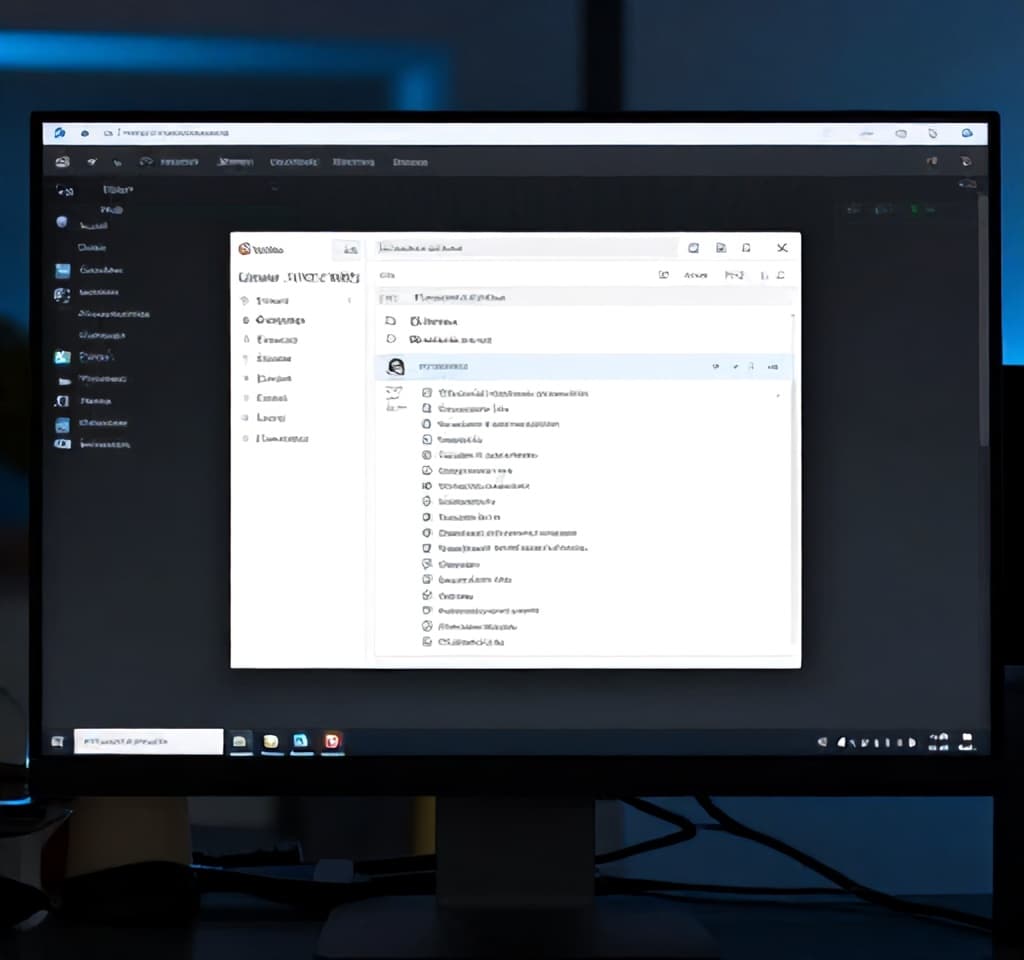Open the red app icon in the taskbar
Screen dimensions: 1024x960
coord(332,741)
